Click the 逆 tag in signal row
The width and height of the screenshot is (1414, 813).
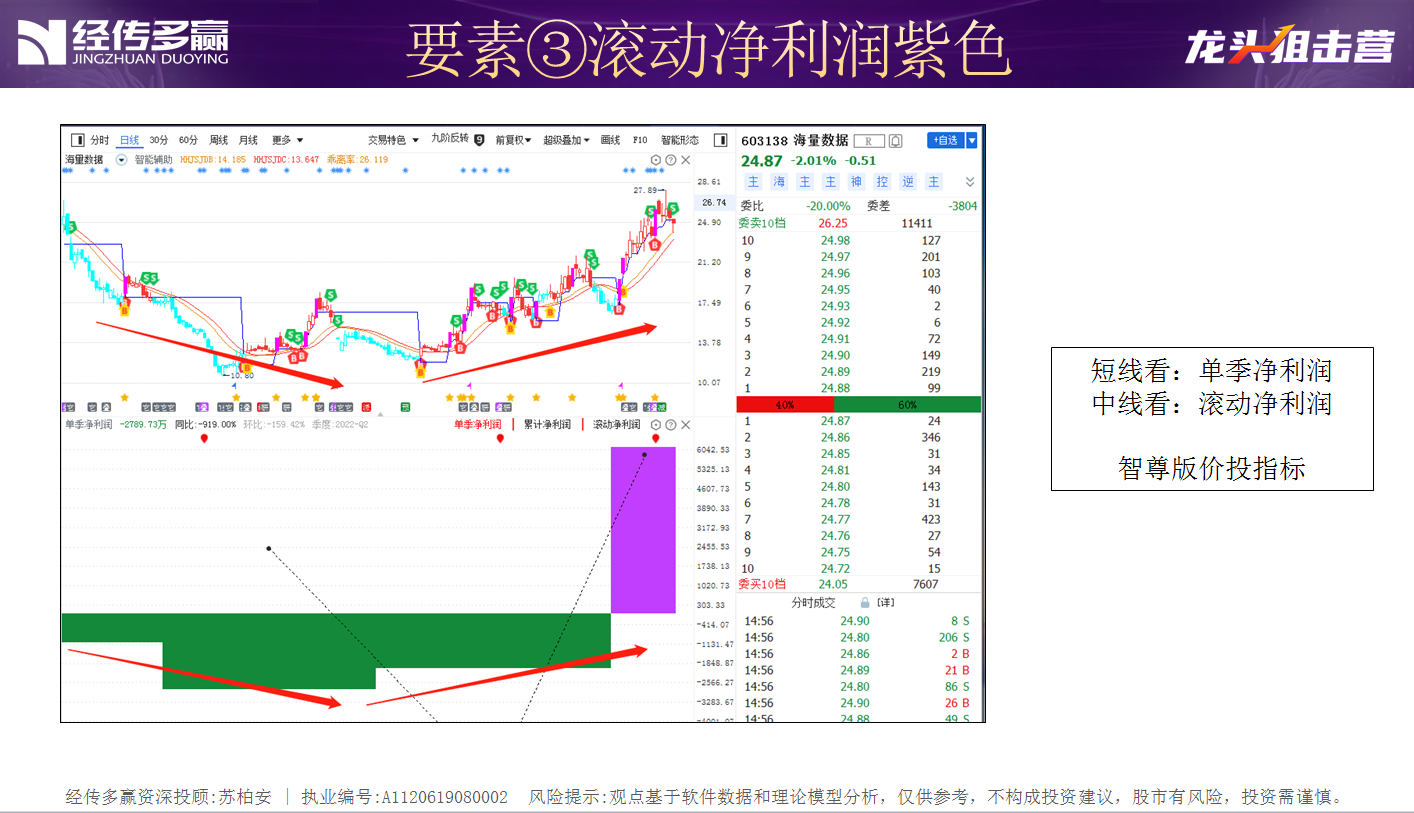point(908,181)
